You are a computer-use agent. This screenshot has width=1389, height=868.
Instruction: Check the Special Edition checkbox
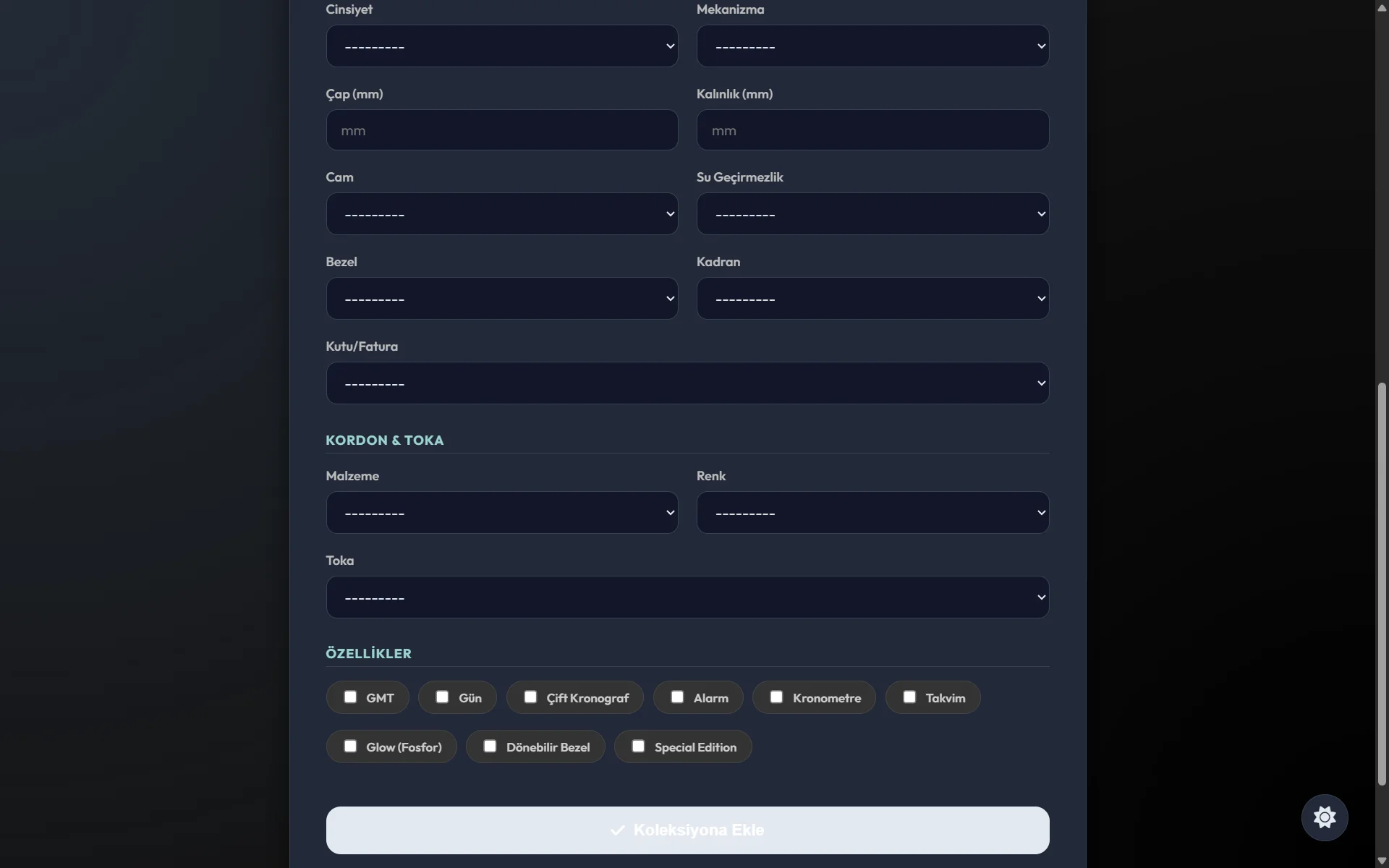[638, 746]
